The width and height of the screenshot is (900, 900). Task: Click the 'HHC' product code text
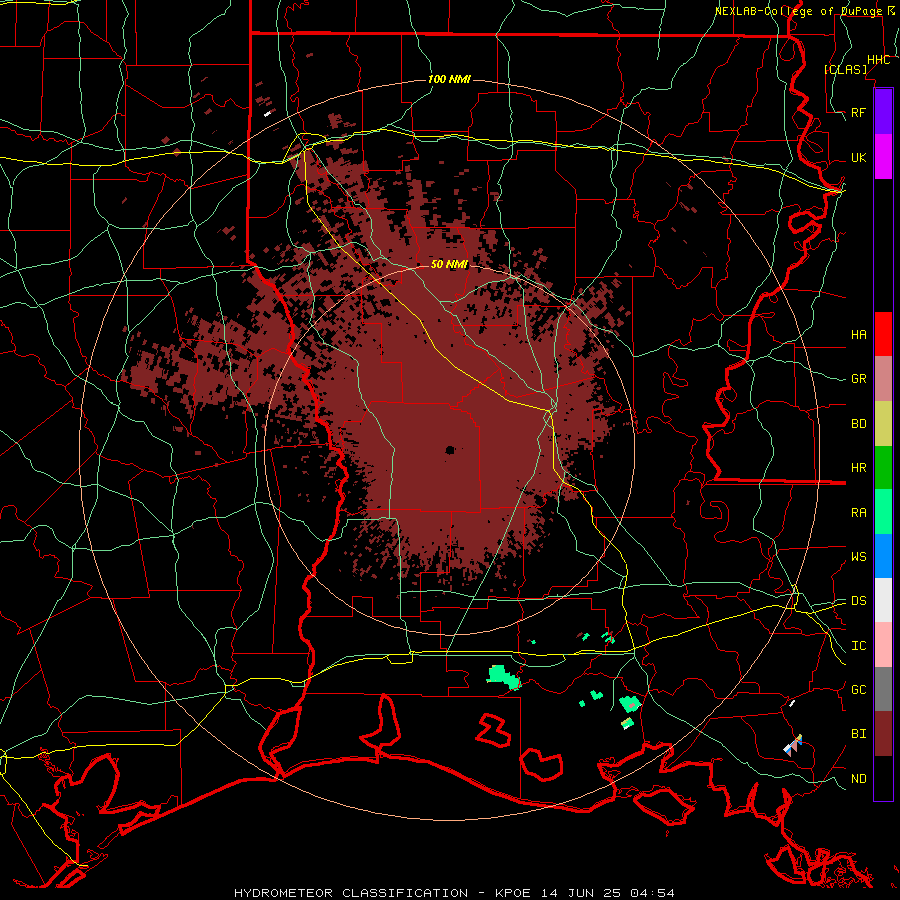878,60
